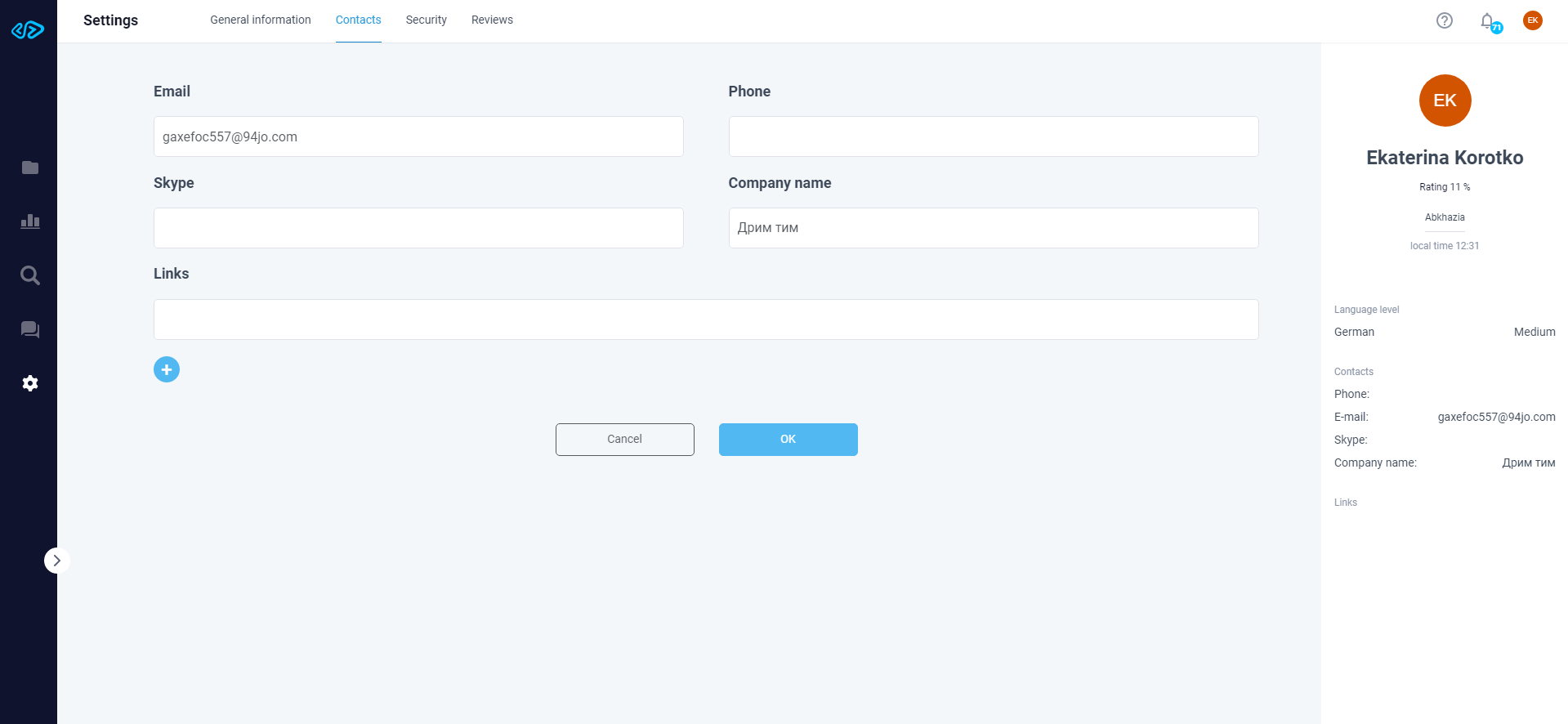The image size is (1568, 724).
Task: Focus the Email input field
Action: pyautogui.click(x=418, y=136)
